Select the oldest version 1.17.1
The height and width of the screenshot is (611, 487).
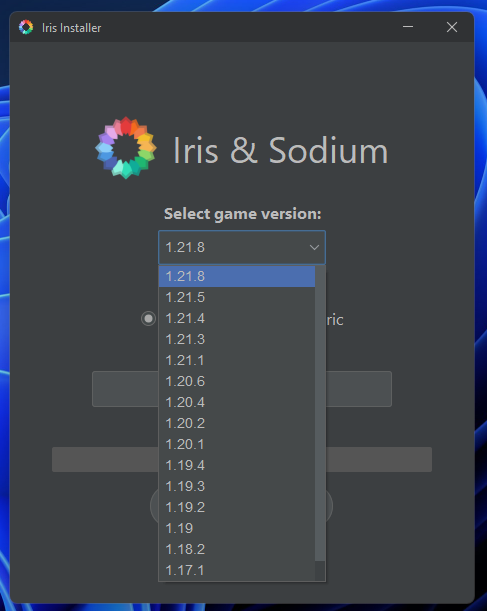[237, 570]
